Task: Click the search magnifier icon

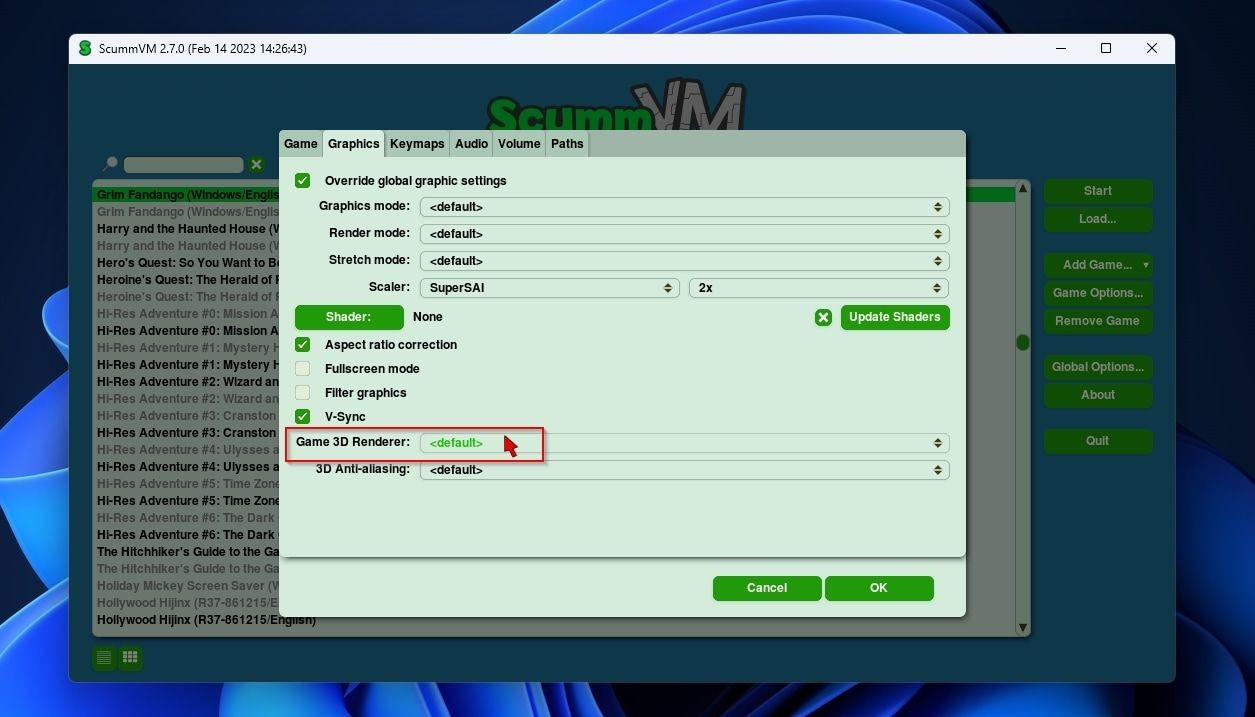Action: click(x=110, y=164)
